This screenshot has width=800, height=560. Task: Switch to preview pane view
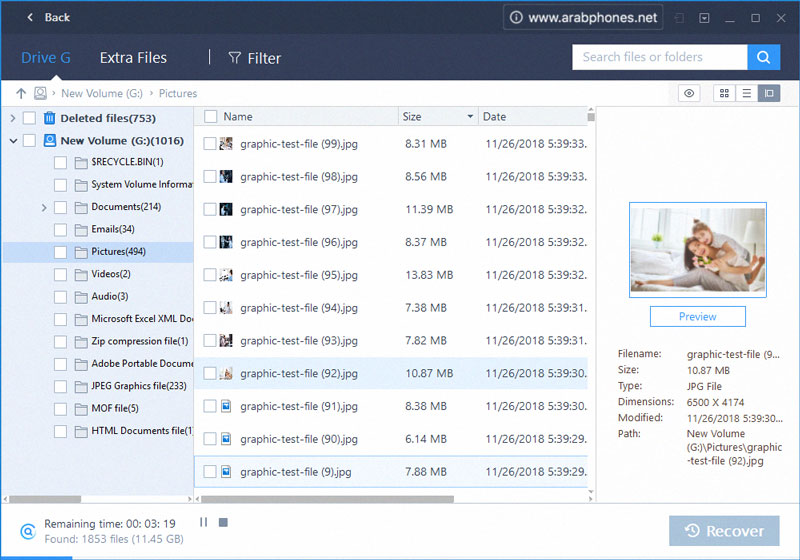click(769, 93)
